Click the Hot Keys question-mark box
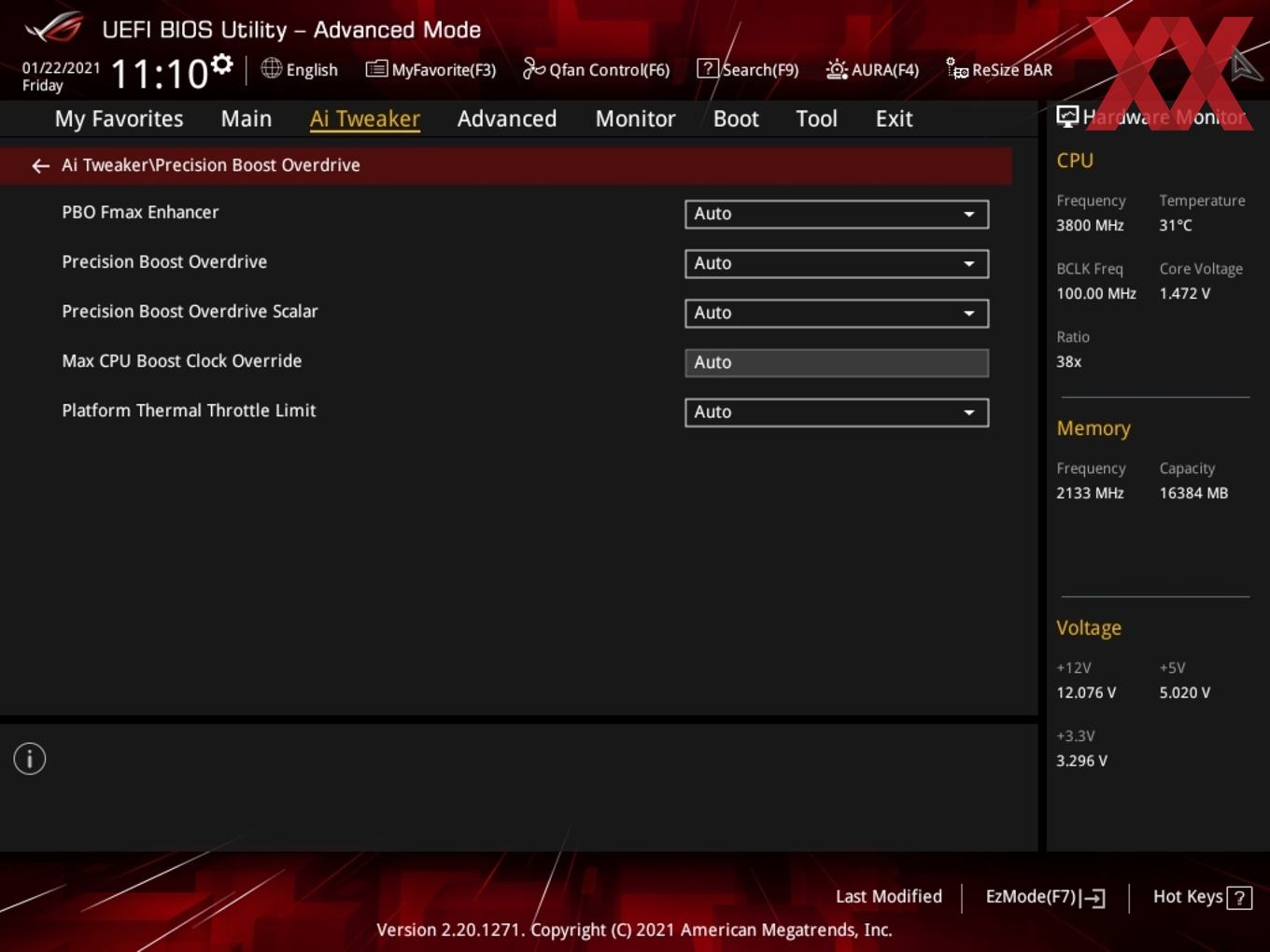Viewport: 1270px width, 952px height. 1239,898
